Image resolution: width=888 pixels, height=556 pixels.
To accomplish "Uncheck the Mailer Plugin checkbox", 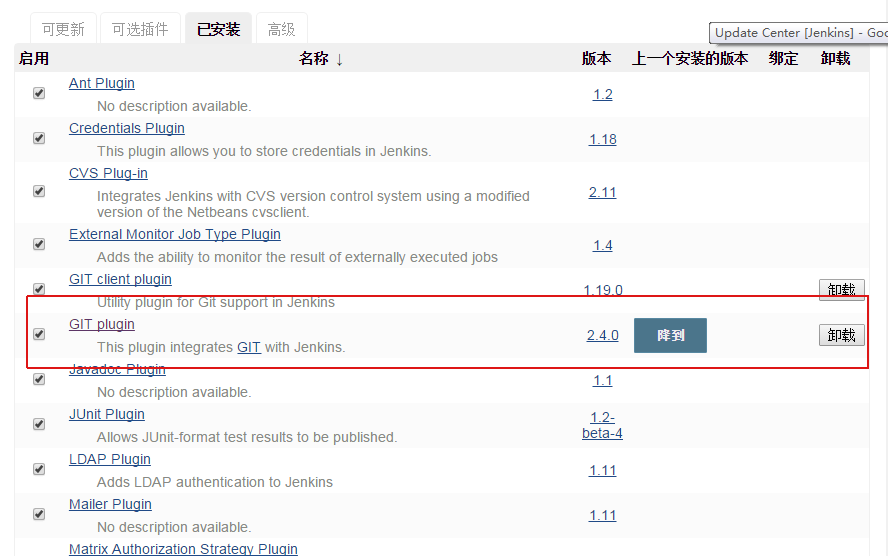I will tap(39, 514).
